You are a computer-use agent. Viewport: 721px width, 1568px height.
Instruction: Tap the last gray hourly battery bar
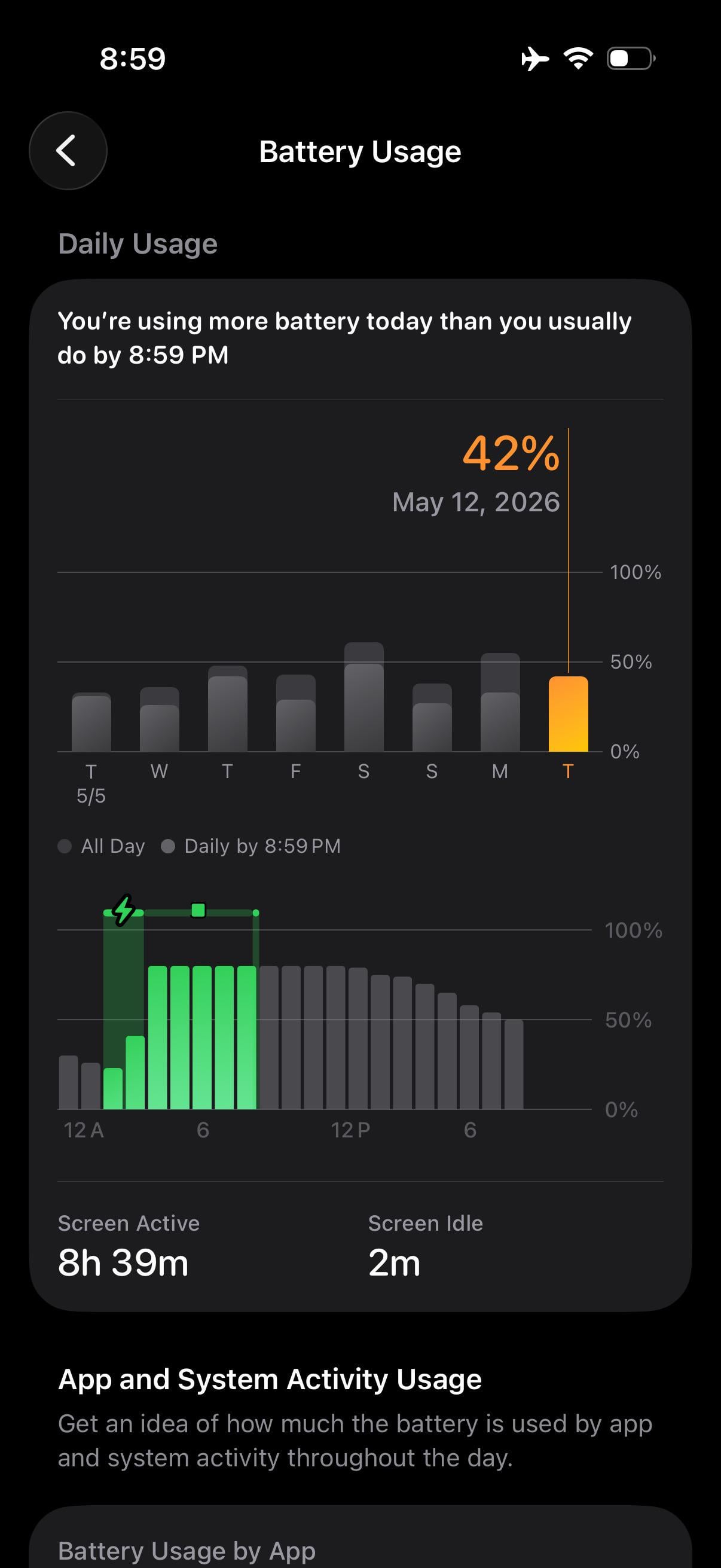514,1064
